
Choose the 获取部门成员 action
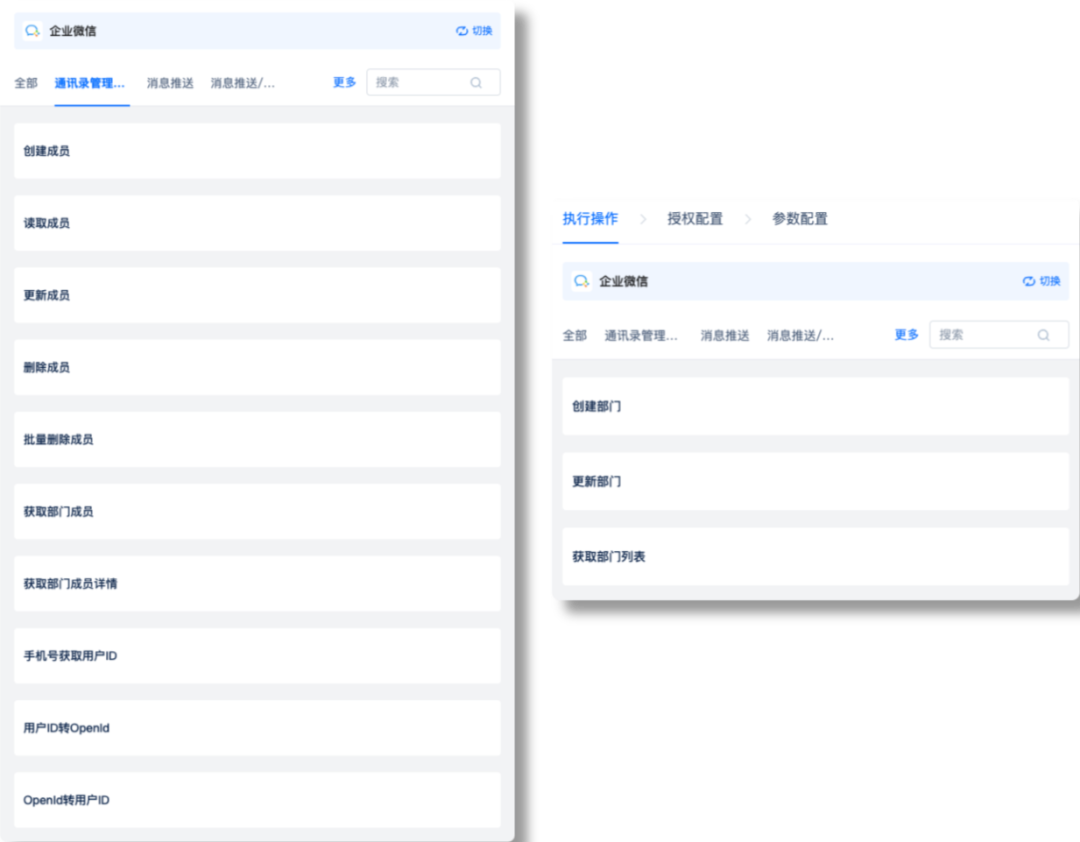click(x=258, y=511)
